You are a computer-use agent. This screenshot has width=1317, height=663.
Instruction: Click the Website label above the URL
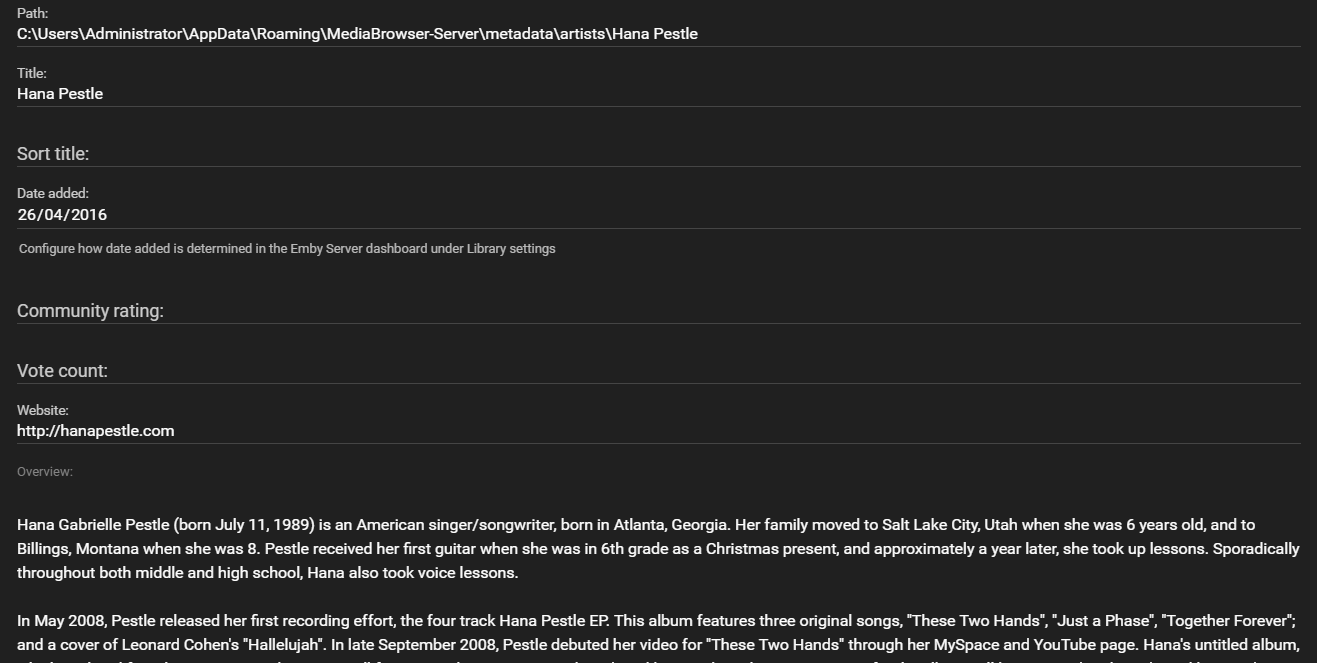click(42, 410)
